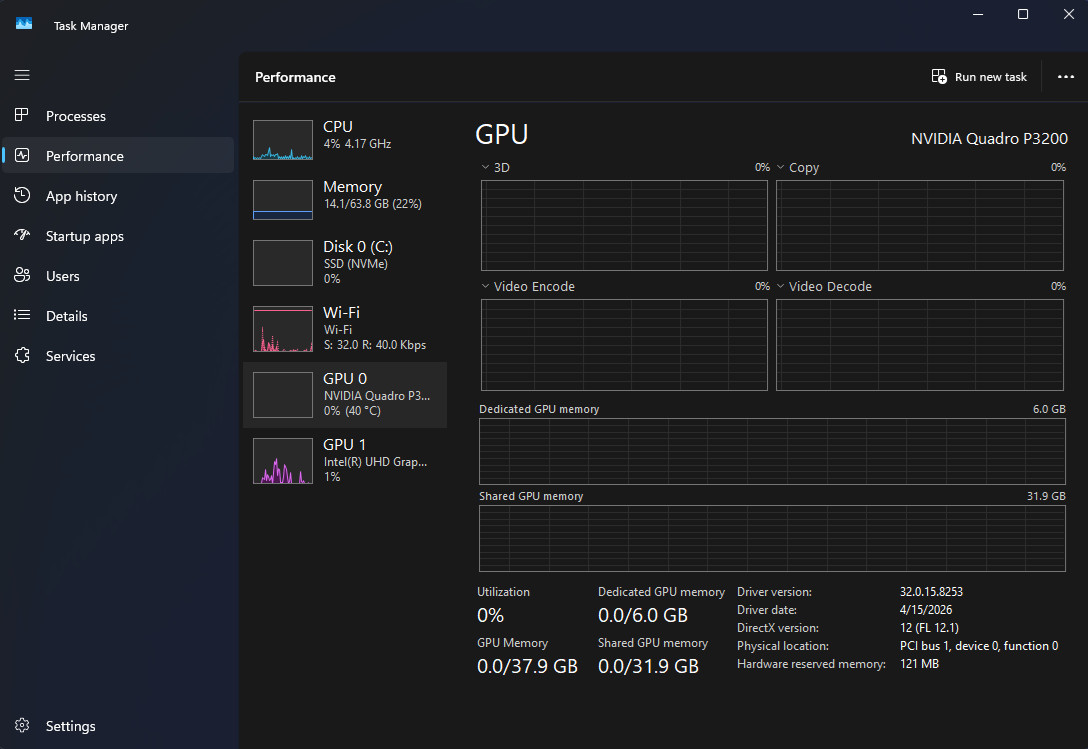1088x749 pixels.
Task: Select the GPU 1 Intel UHD thumbnail graph
Action: point(283,461)
